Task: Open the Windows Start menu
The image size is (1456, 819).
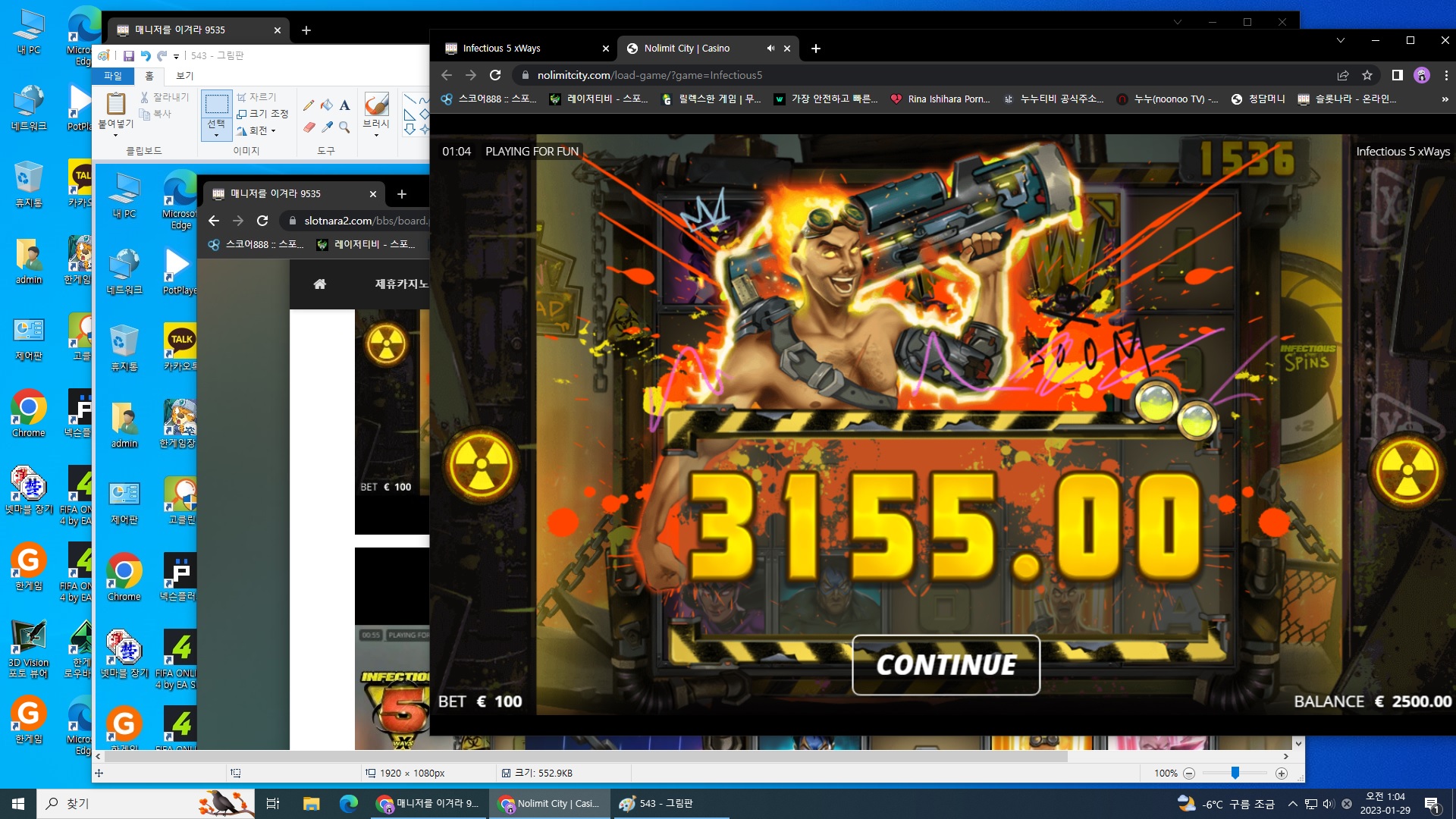Action: pyautogui.click(x=18, y=804)
